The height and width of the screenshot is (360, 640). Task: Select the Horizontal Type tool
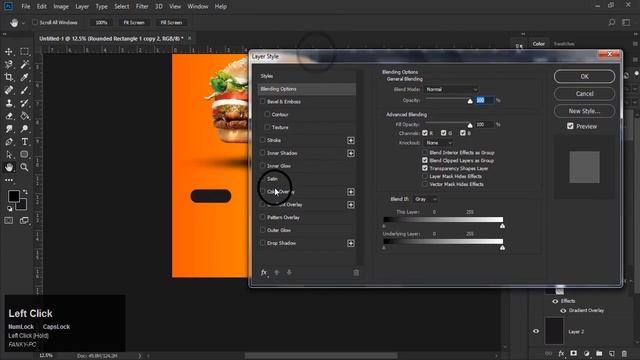tap(24, 142)
